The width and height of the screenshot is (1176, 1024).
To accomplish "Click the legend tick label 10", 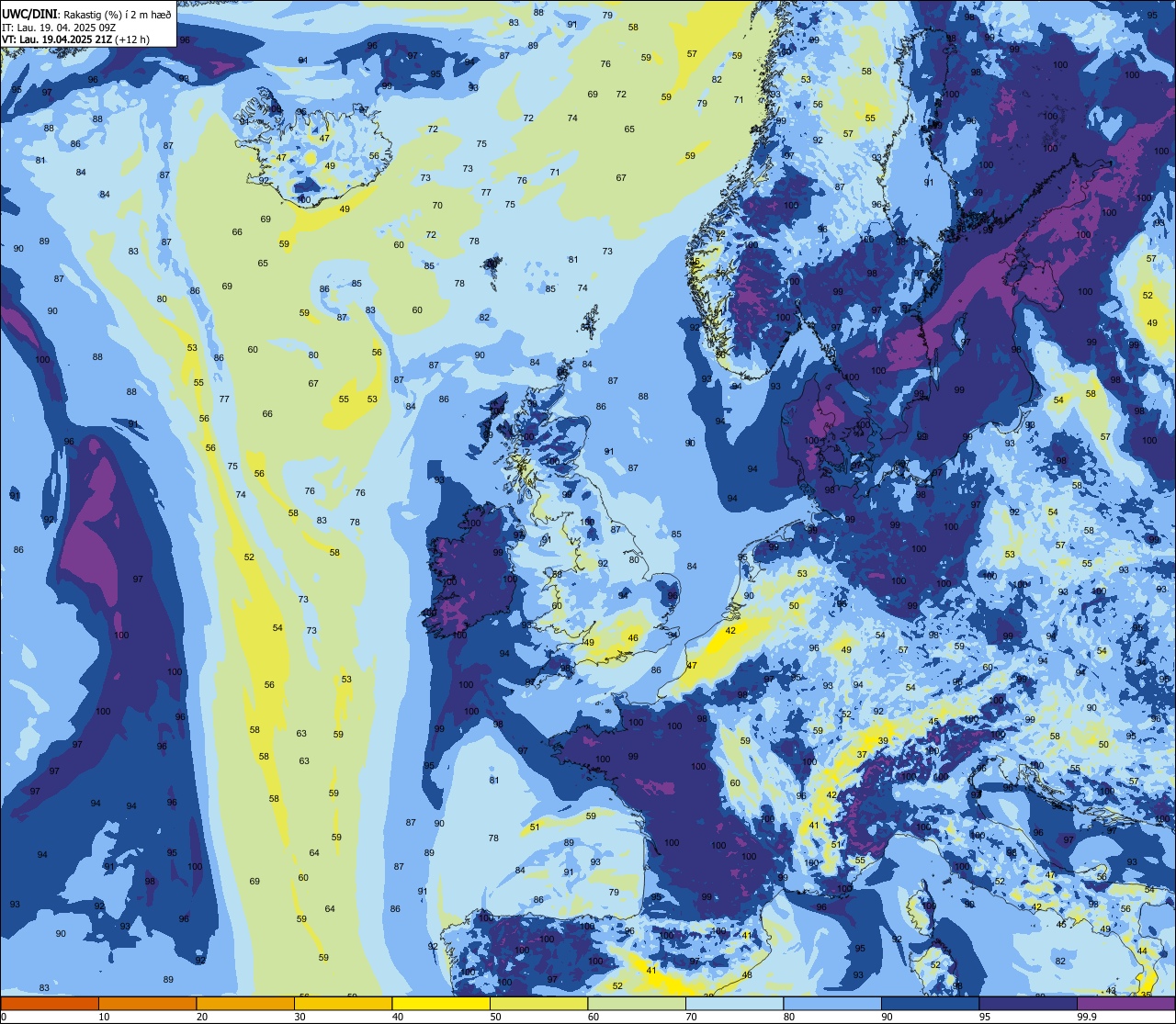I will (x=104, y=1017).
